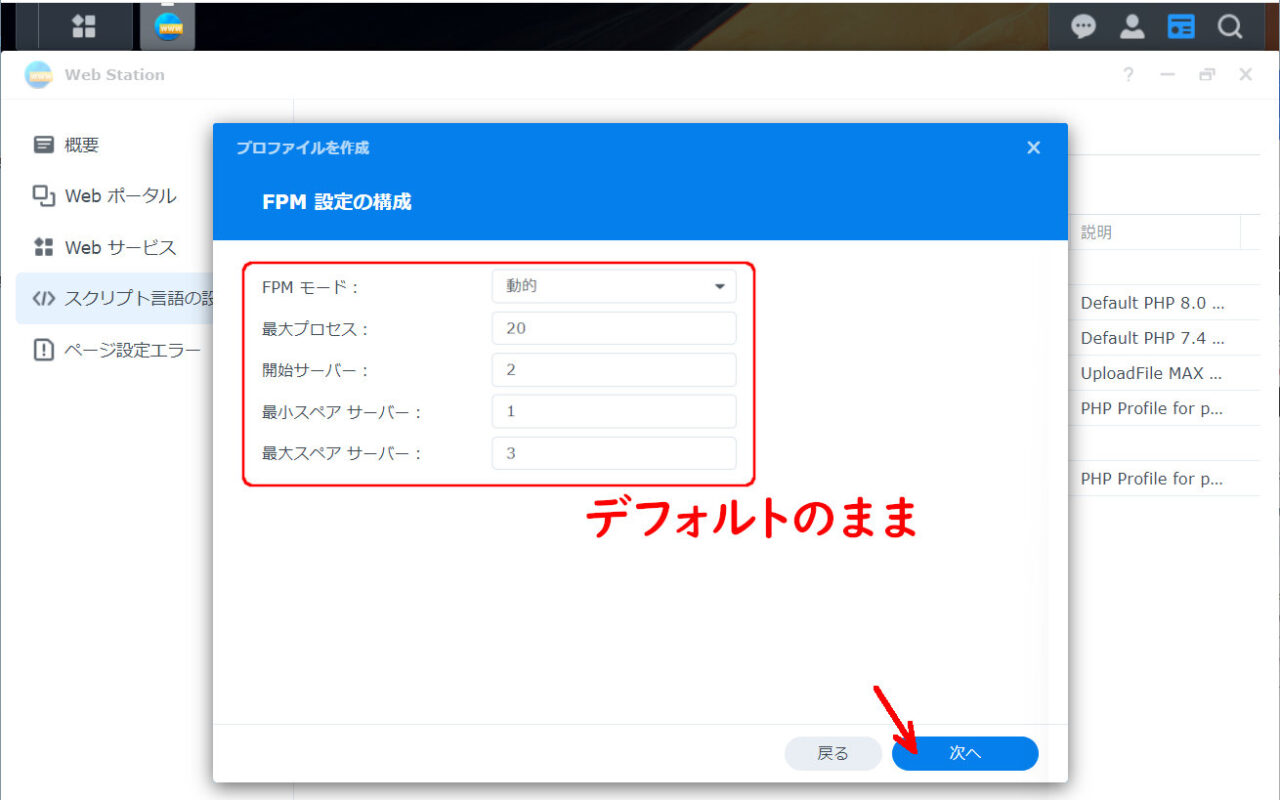Select the スクリプト言語の設定 sidebar item
This screenshot has height=800, width=1280.
click(x=115, y=298)
